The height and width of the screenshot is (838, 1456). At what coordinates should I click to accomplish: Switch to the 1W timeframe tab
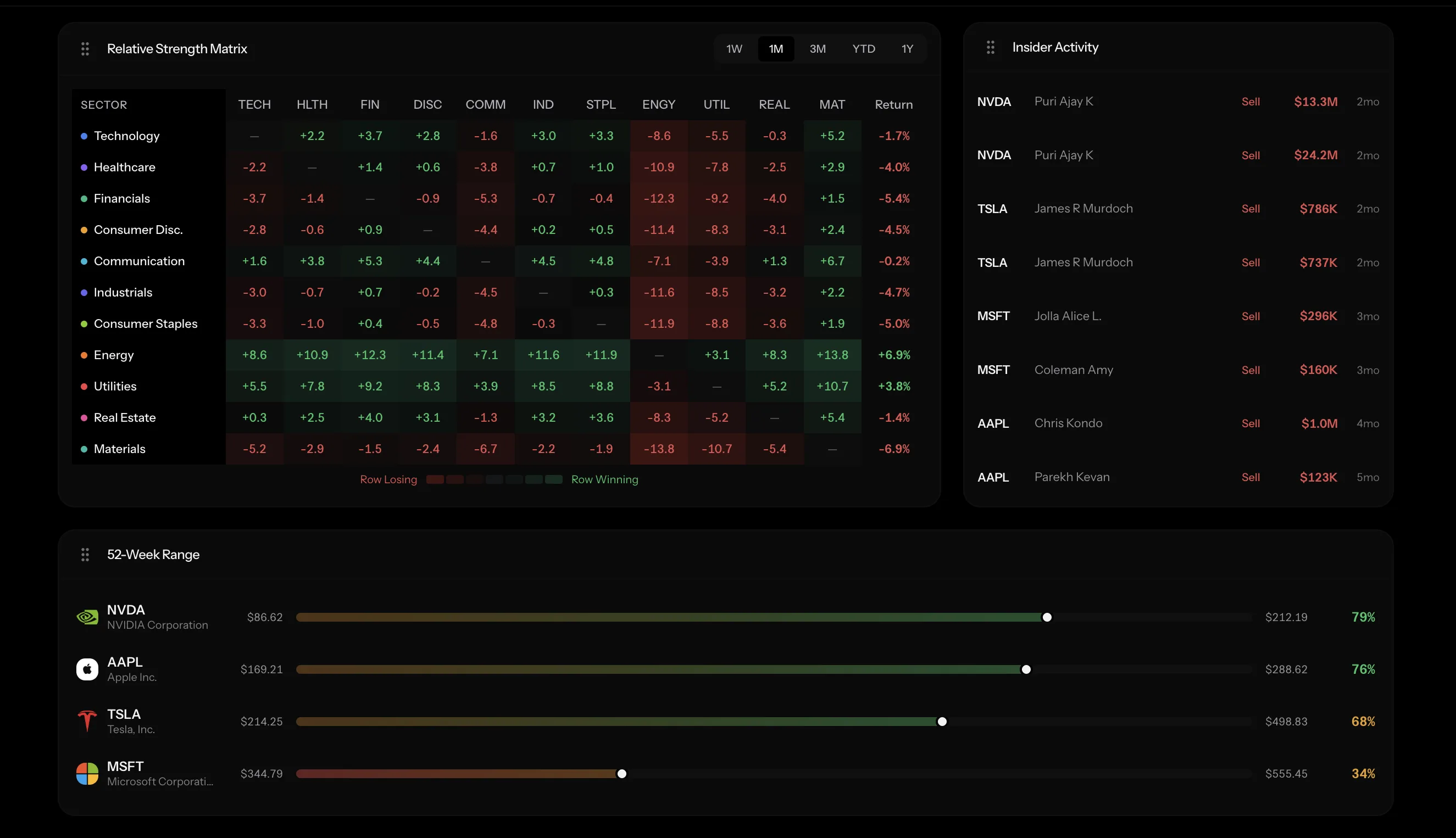734,48
